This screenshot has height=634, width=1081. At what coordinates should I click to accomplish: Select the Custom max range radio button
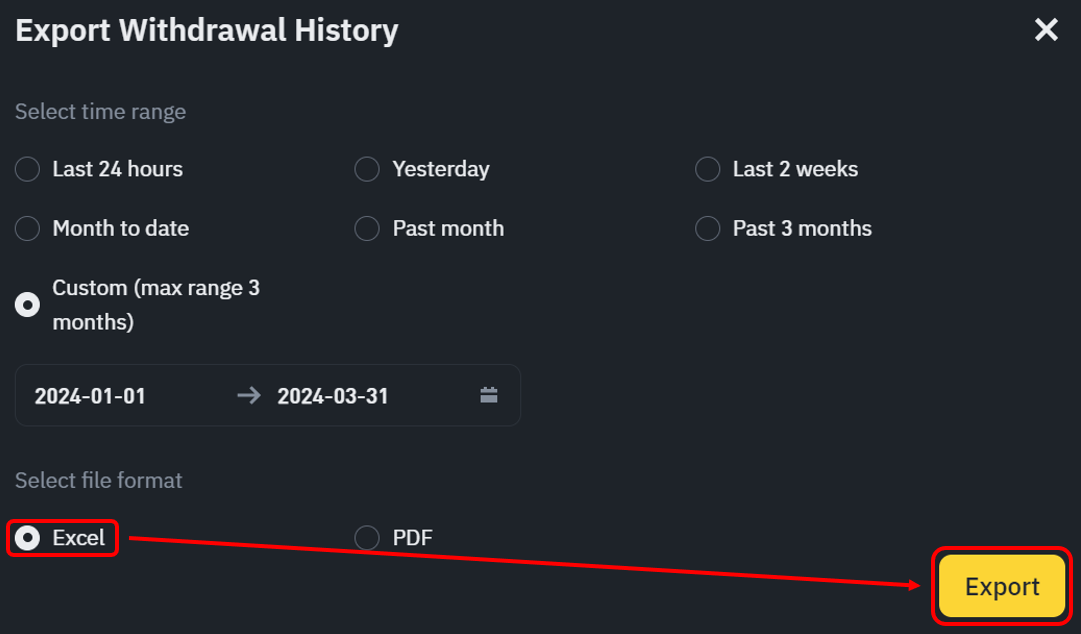(28, 305)
